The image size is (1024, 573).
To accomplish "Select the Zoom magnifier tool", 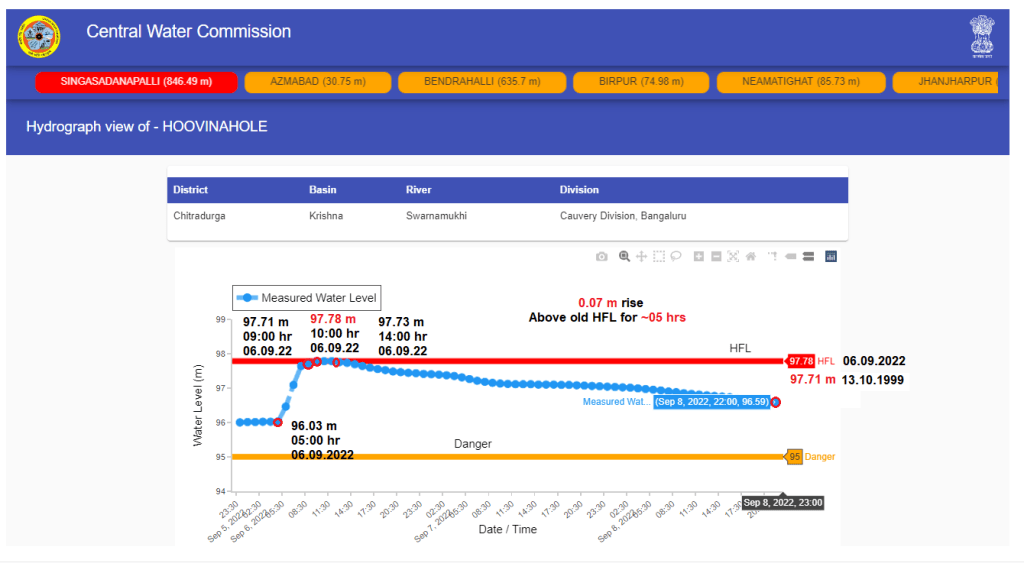I will 624,257.
